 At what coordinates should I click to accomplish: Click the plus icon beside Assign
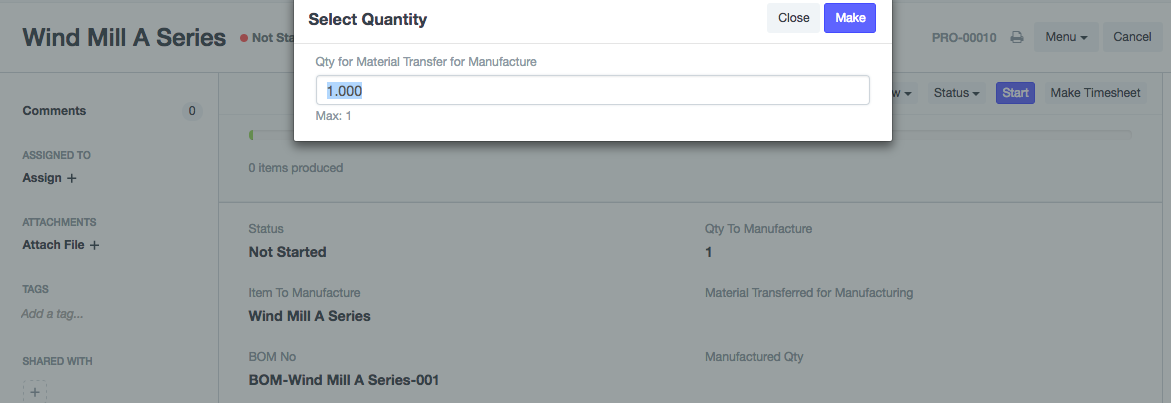click(71, 178)
